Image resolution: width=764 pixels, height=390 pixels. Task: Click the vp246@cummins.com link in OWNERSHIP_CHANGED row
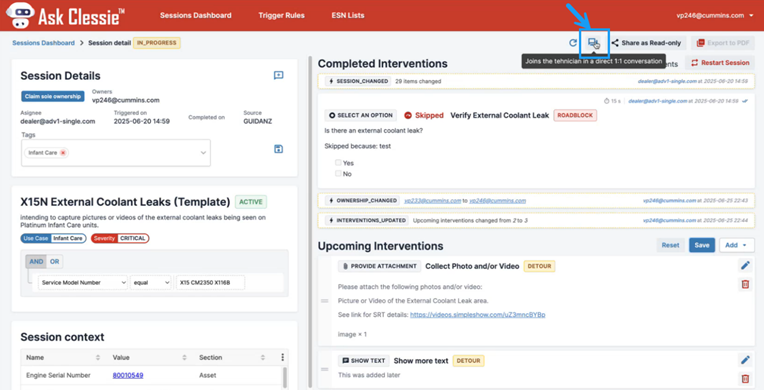(x=497, y=200)
